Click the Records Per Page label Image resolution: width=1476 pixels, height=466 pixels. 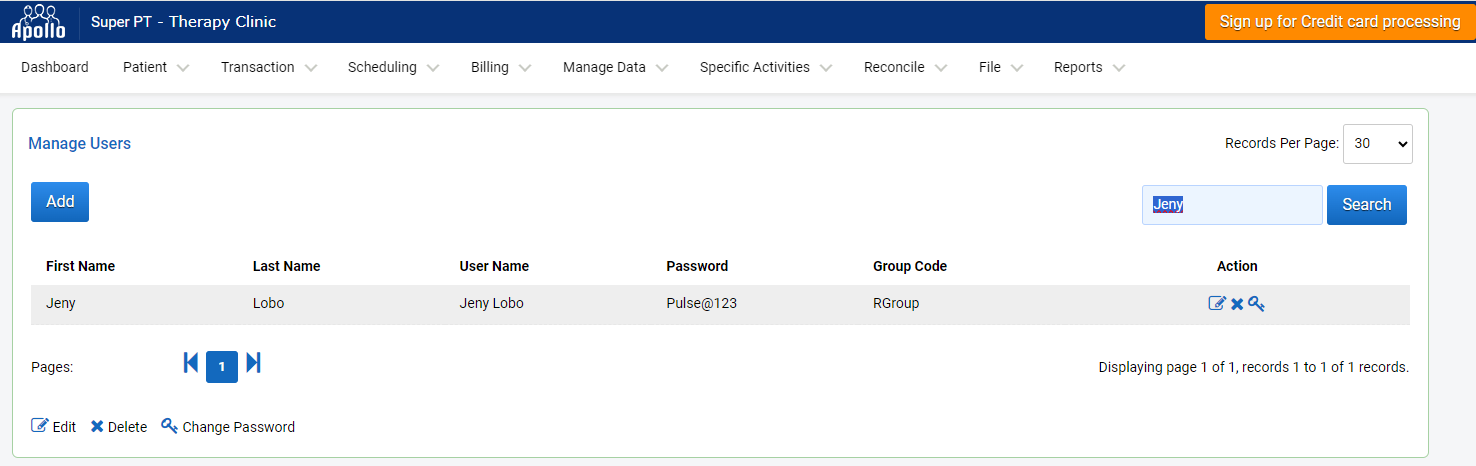click(x=1282, y=143)
